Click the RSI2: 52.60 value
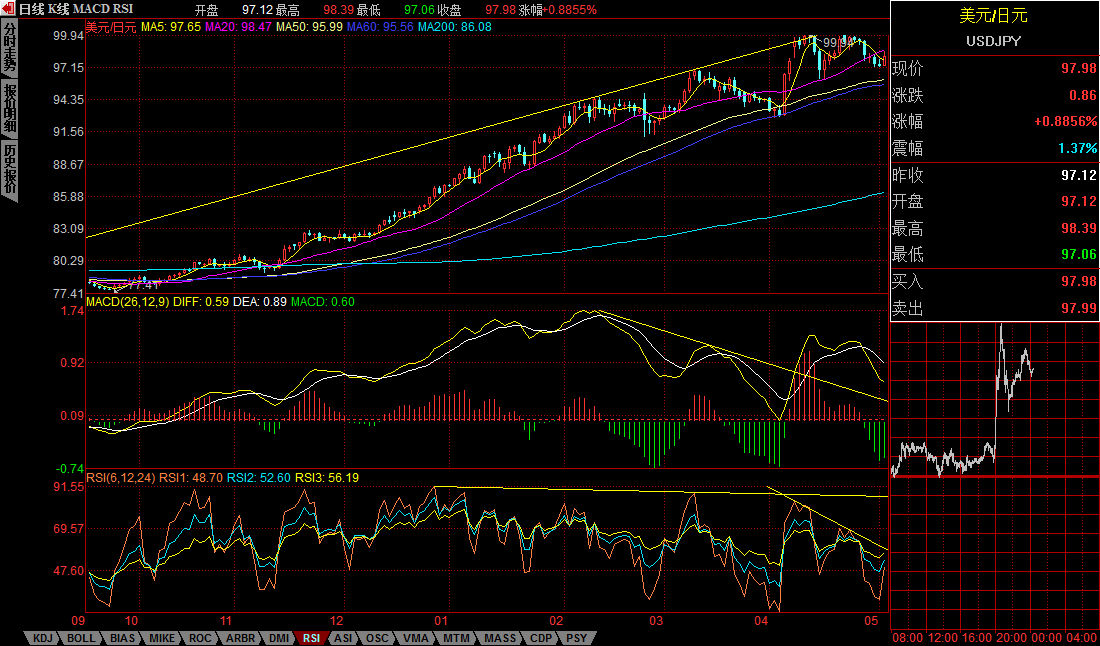 point(259,478)
